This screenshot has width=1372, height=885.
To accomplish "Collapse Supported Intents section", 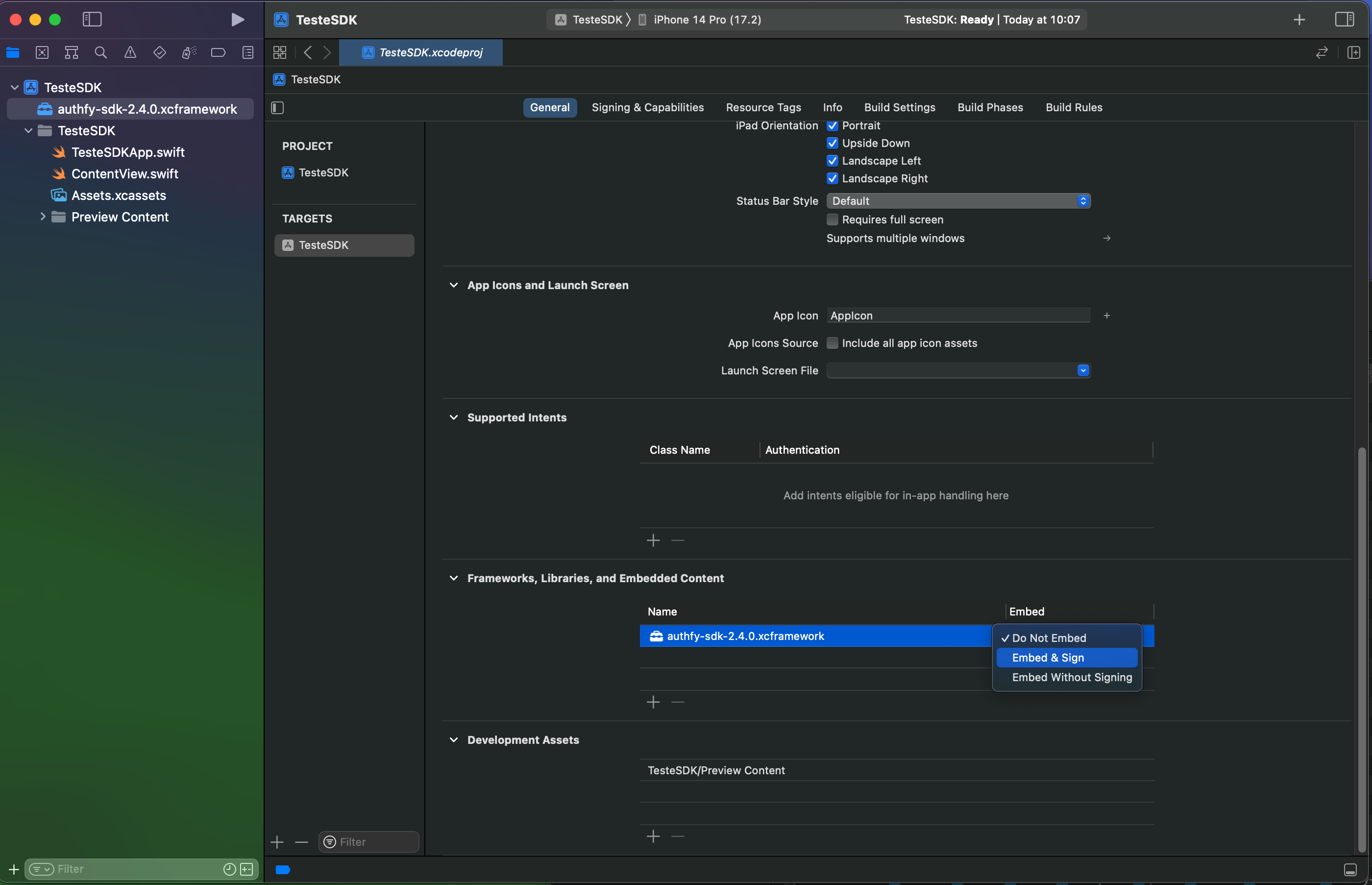I will point(454,417).
